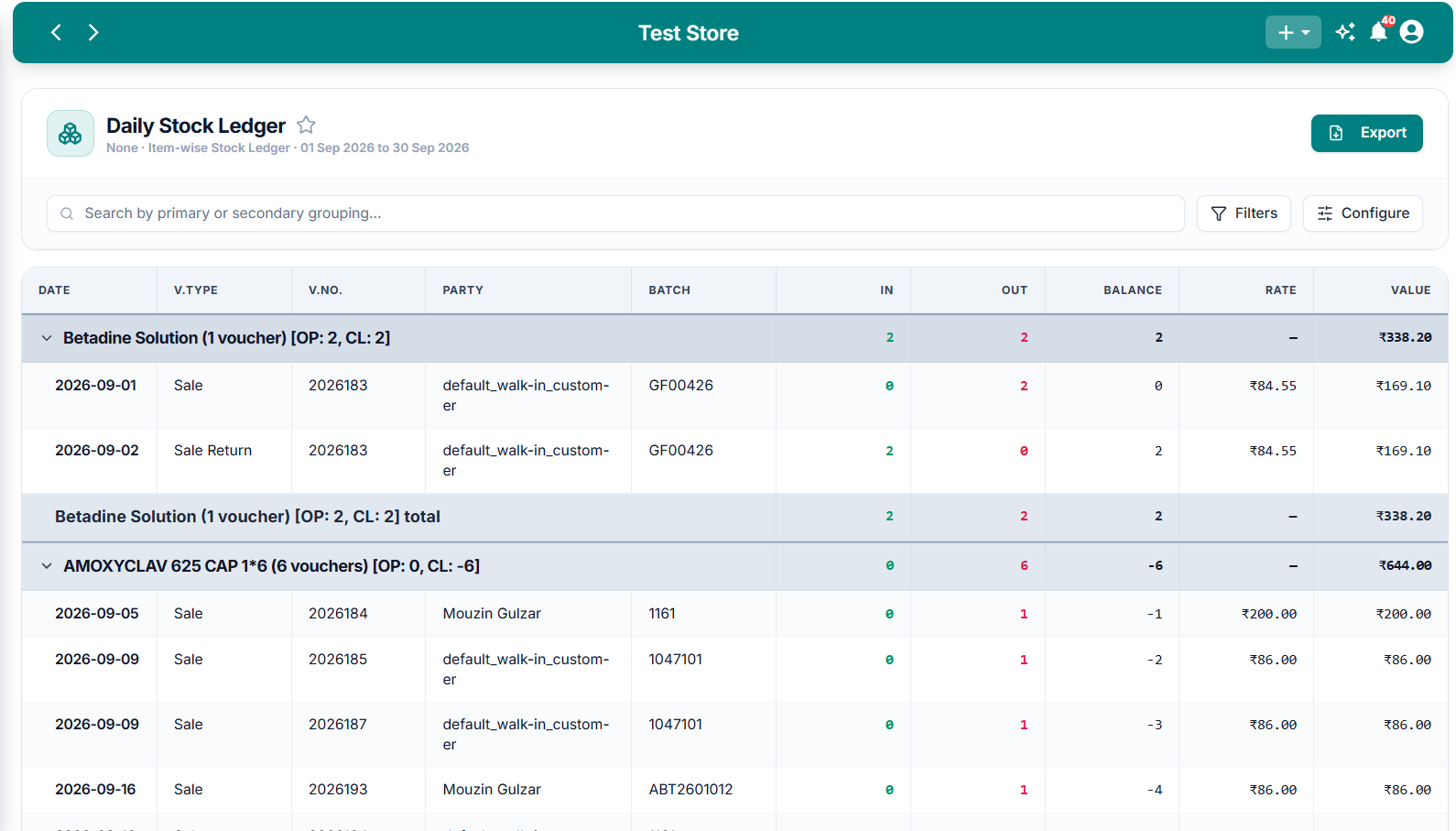1456x831 pixels.
Task: Open the Configure options
Action: coord(1363,213)
